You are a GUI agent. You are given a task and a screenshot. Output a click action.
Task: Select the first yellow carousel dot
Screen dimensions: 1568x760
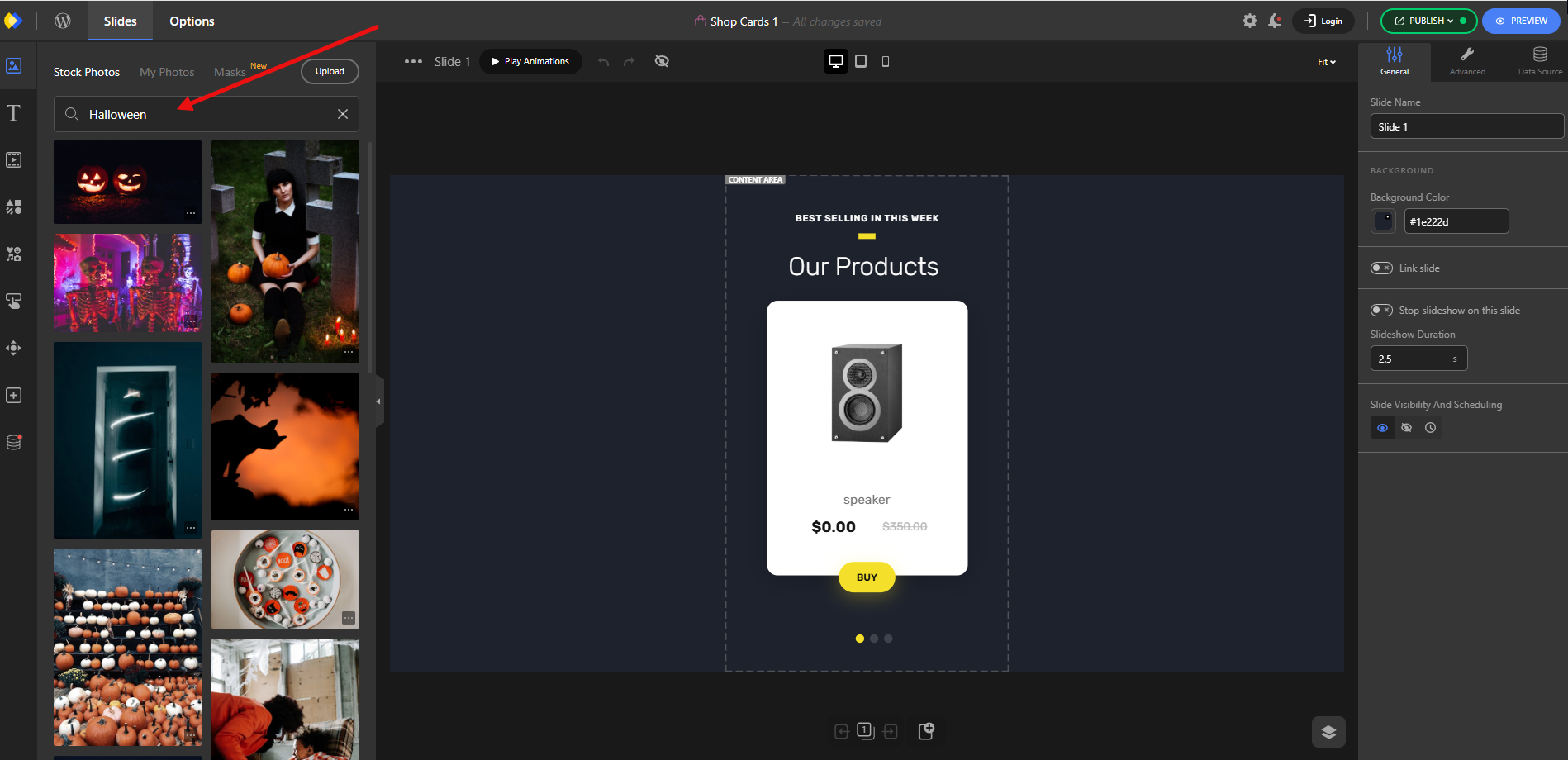point(860,639)
